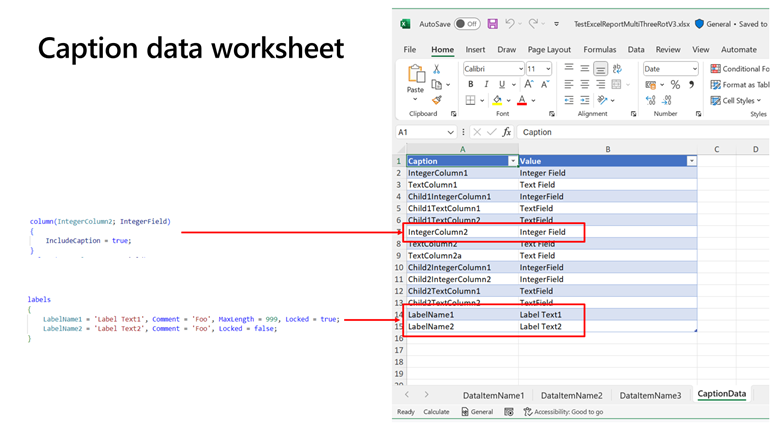Image resolution: width=780 pixels, height=440 pixels.
Task: Open the Value column filter dropdown
Action: 691,161
